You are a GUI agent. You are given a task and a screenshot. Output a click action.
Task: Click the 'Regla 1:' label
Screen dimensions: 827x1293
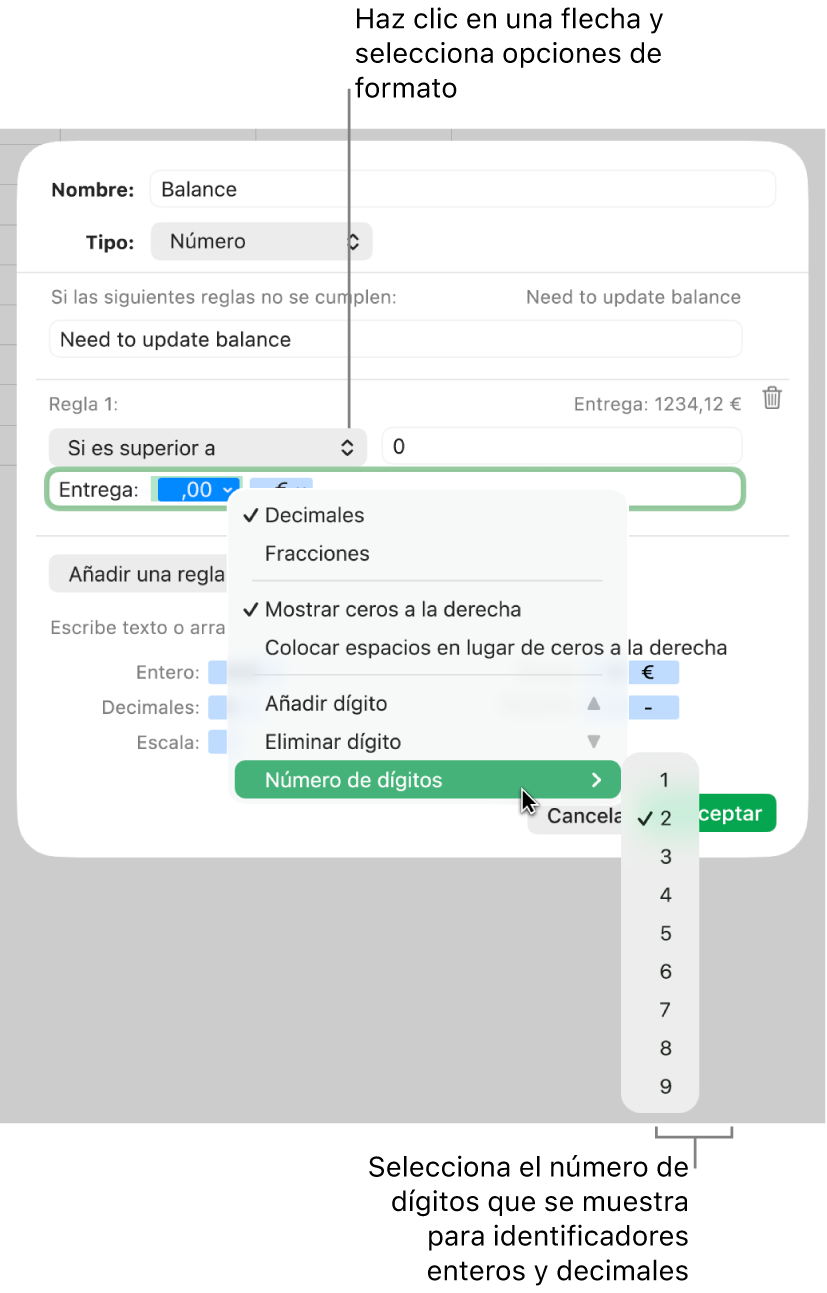pos(83,404)
